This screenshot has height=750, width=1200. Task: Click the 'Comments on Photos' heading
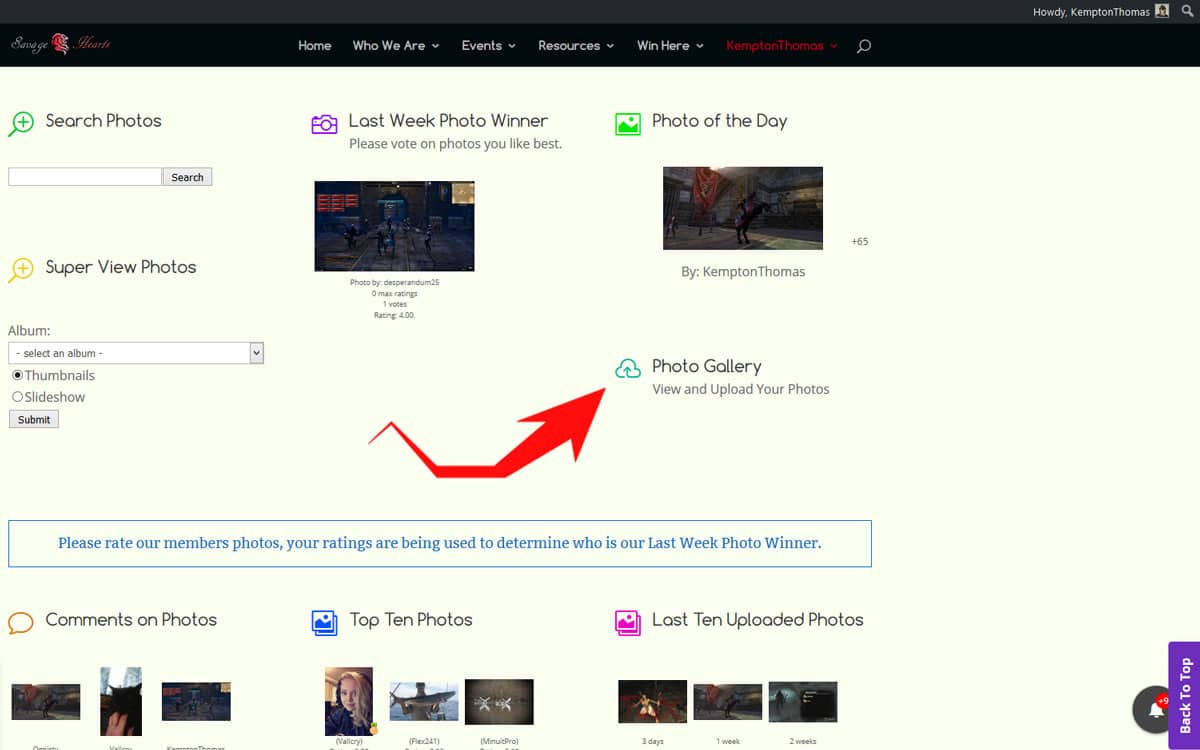131,619
